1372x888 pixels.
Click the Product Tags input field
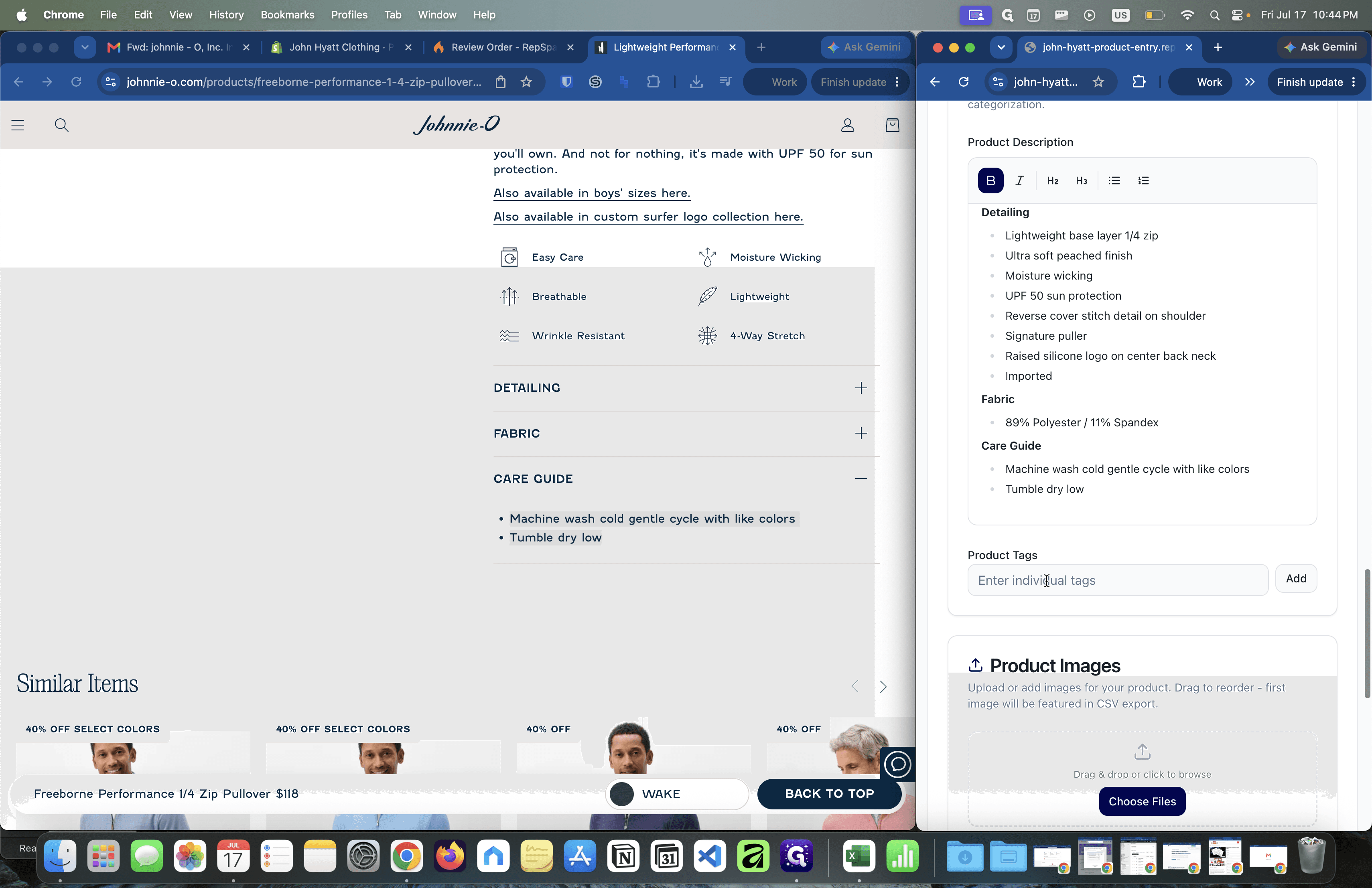[x=1117, y=580]
